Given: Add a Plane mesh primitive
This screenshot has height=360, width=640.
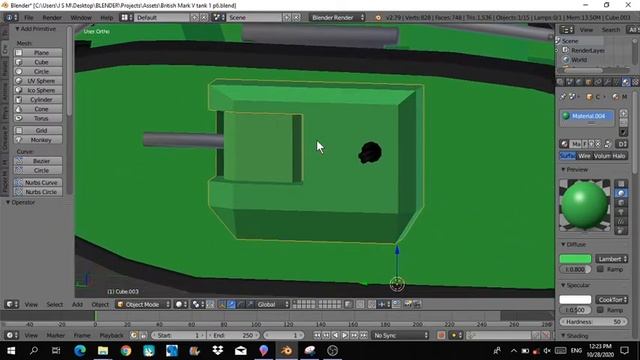Looking at the screenshot, I should (x=38, y=53).
